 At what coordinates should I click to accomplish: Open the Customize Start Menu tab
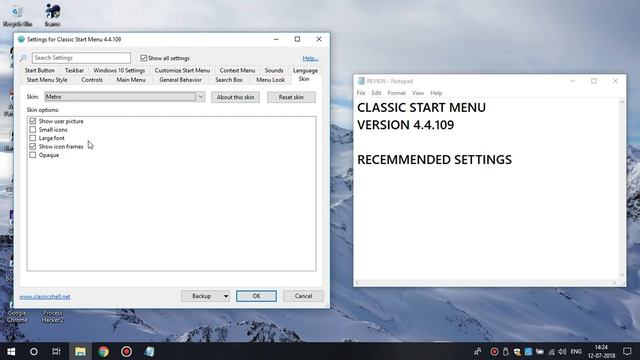(182, 70)
